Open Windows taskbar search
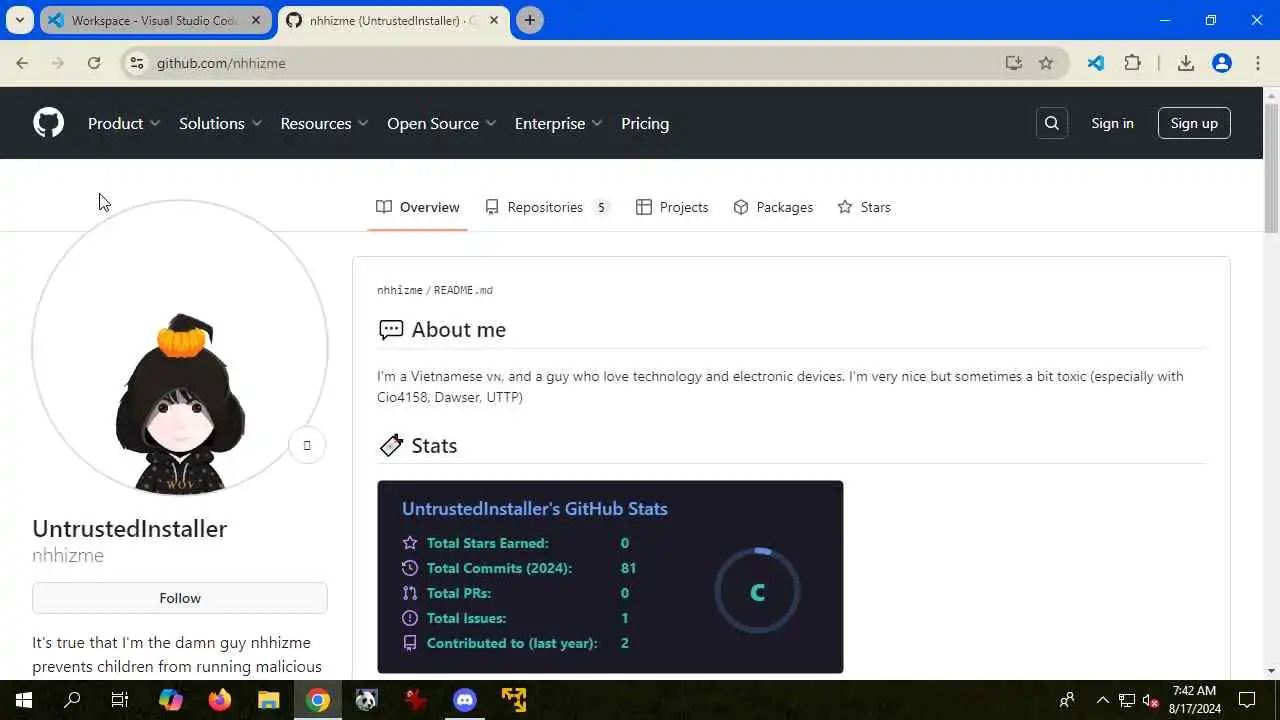Image resolution: width=1280 pixels, height=720 pixels. pyautogui.click(x=72, y=700)
